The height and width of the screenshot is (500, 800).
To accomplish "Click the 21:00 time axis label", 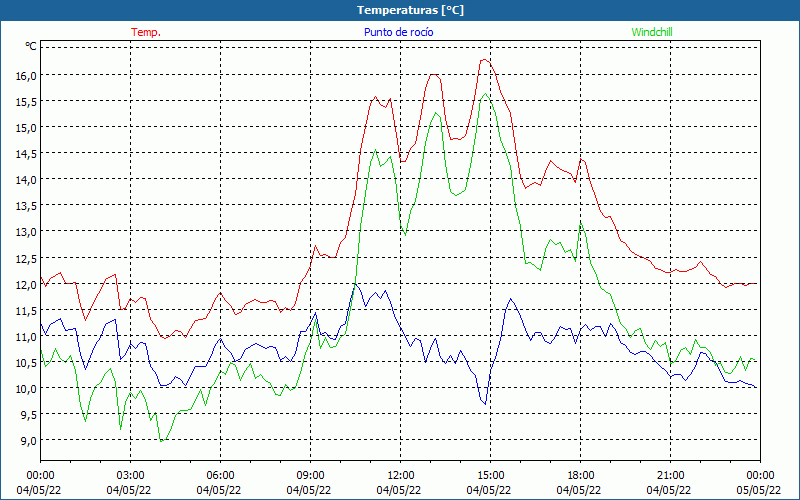I will [670, 475].
